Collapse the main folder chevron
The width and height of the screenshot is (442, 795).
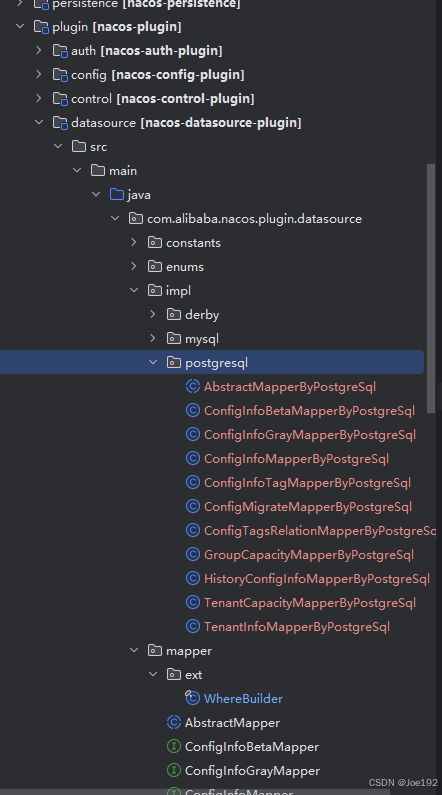77,170
